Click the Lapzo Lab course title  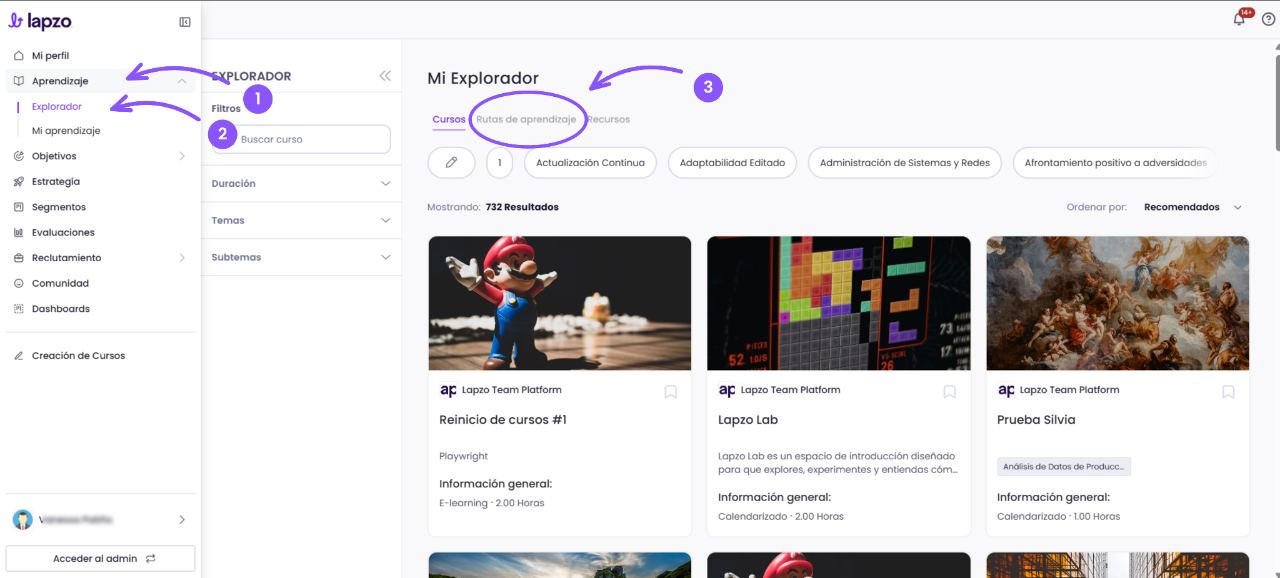click(748, 420)
